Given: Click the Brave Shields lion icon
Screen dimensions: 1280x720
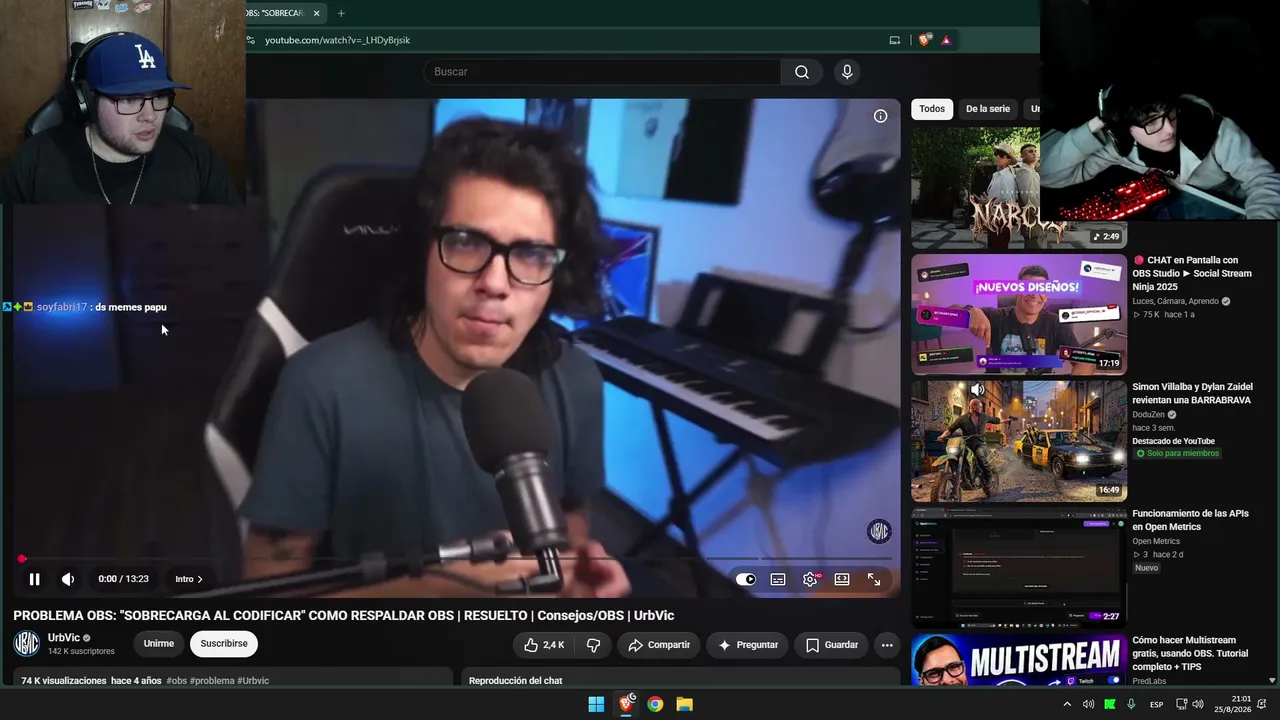Looking at the screenshot, I should (x=925, y=40).
